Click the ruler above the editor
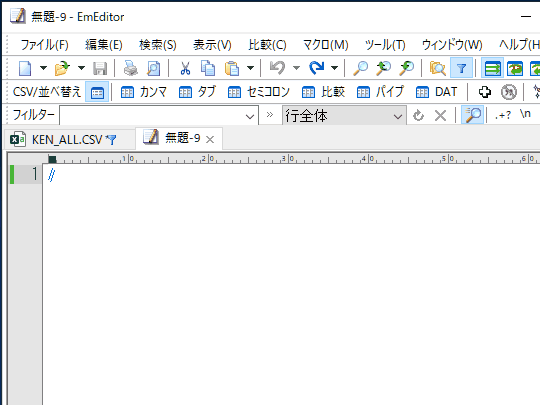Screen dimensions: 540x405 tap(291, 158)
